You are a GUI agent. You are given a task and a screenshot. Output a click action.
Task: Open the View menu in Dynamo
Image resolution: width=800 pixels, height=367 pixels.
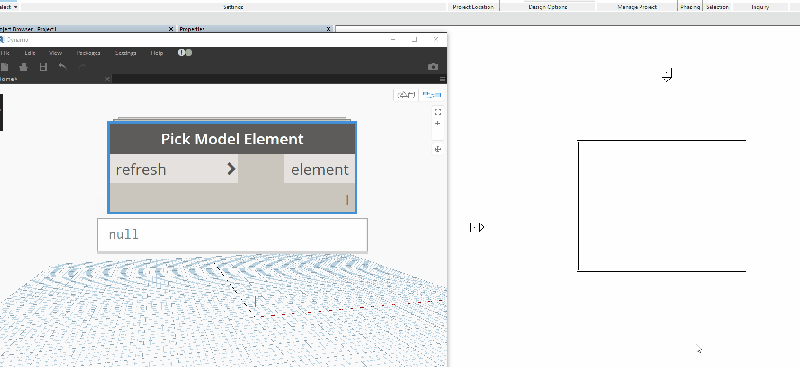(x=55, y=53)
